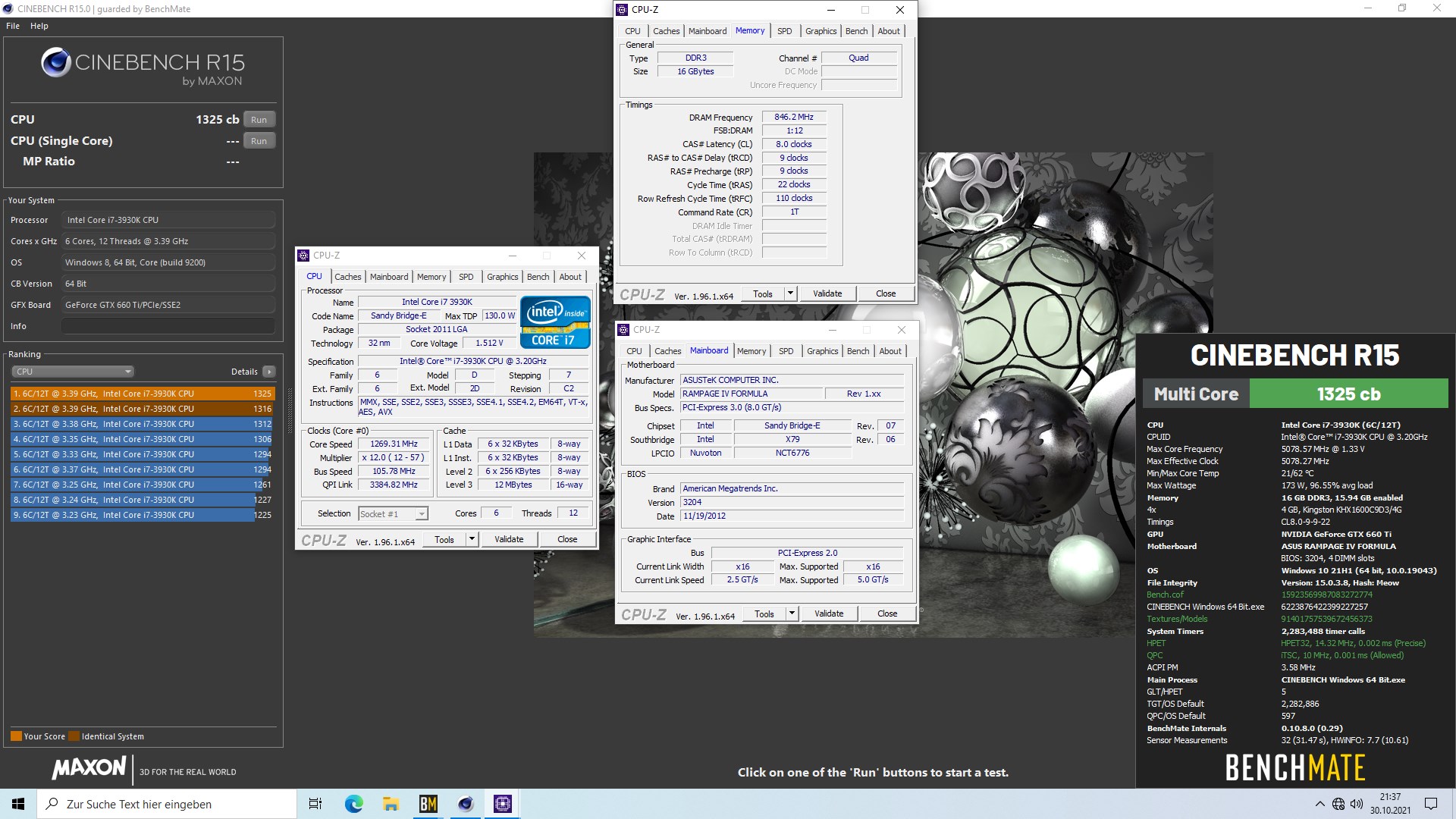The image size is (1456, 819).
Task: Open Bench tab in CPU window
Action: (538, 277)
